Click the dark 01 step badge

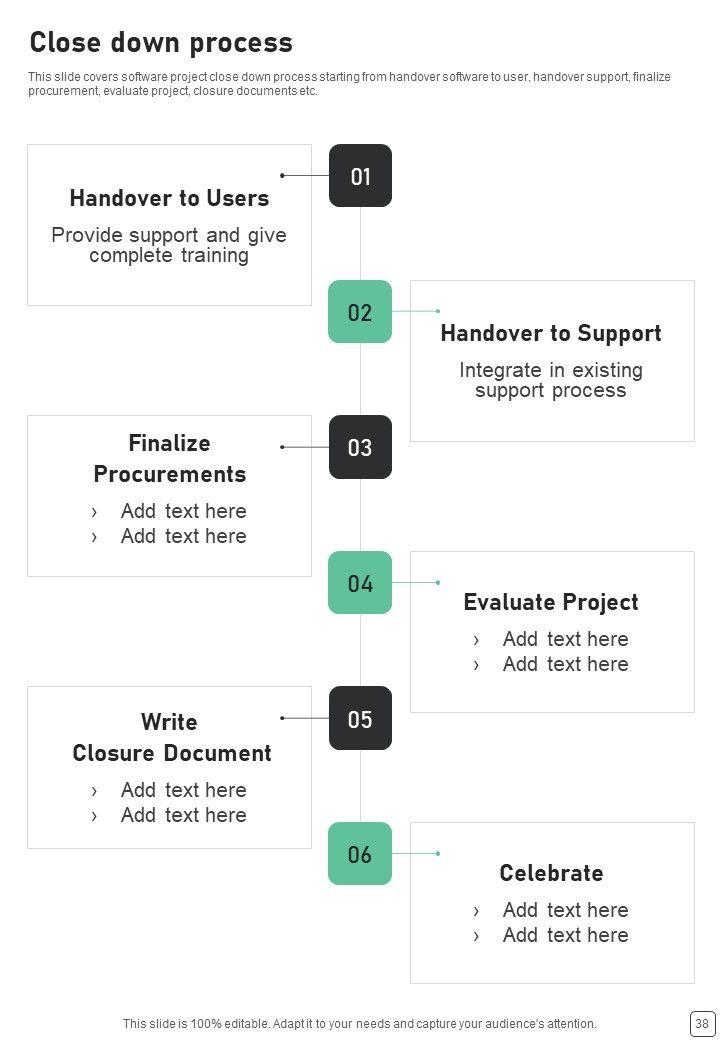(360, 176)
